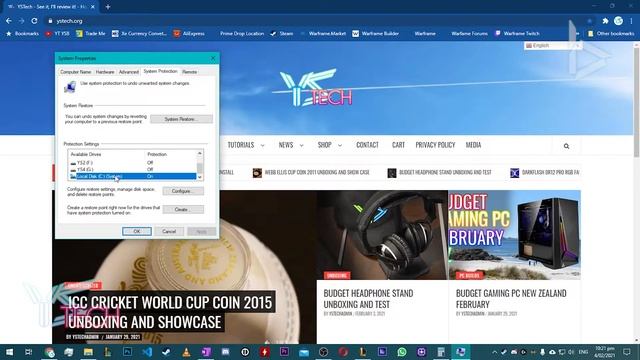Open Steam from the taskbar
Viewport: 640px width, 360px height.
(166, 352)
